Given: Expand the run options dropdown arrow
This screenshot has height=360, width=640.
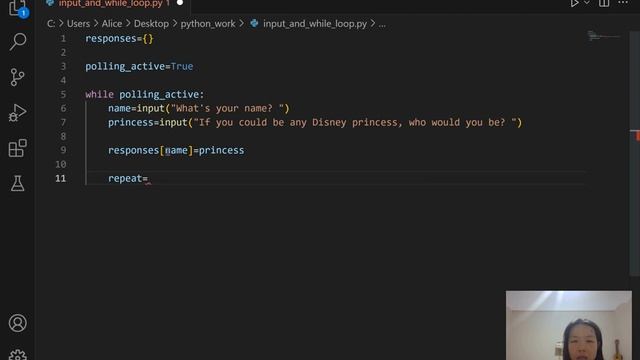Looking at the screenshot, I should pyautogui.click(x=587, y=3).
